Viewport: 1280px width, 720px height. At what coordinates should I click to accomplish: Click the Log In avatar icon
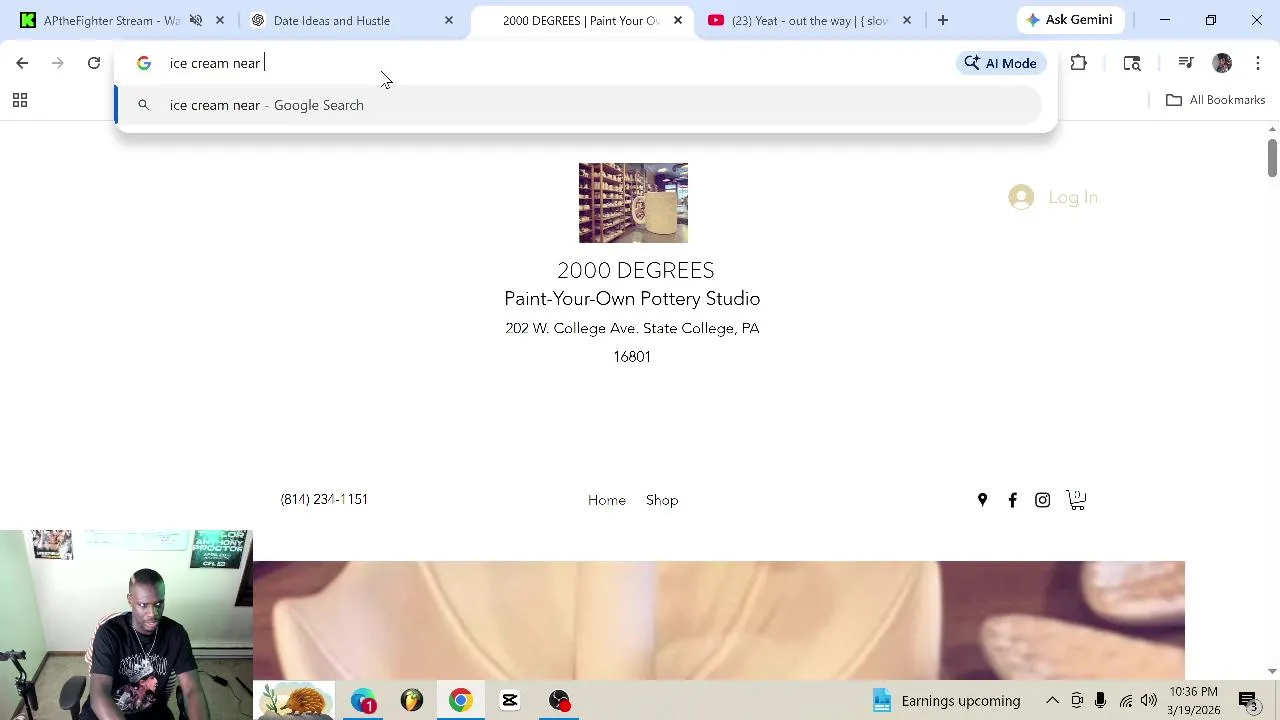[x=1021, y=197]
